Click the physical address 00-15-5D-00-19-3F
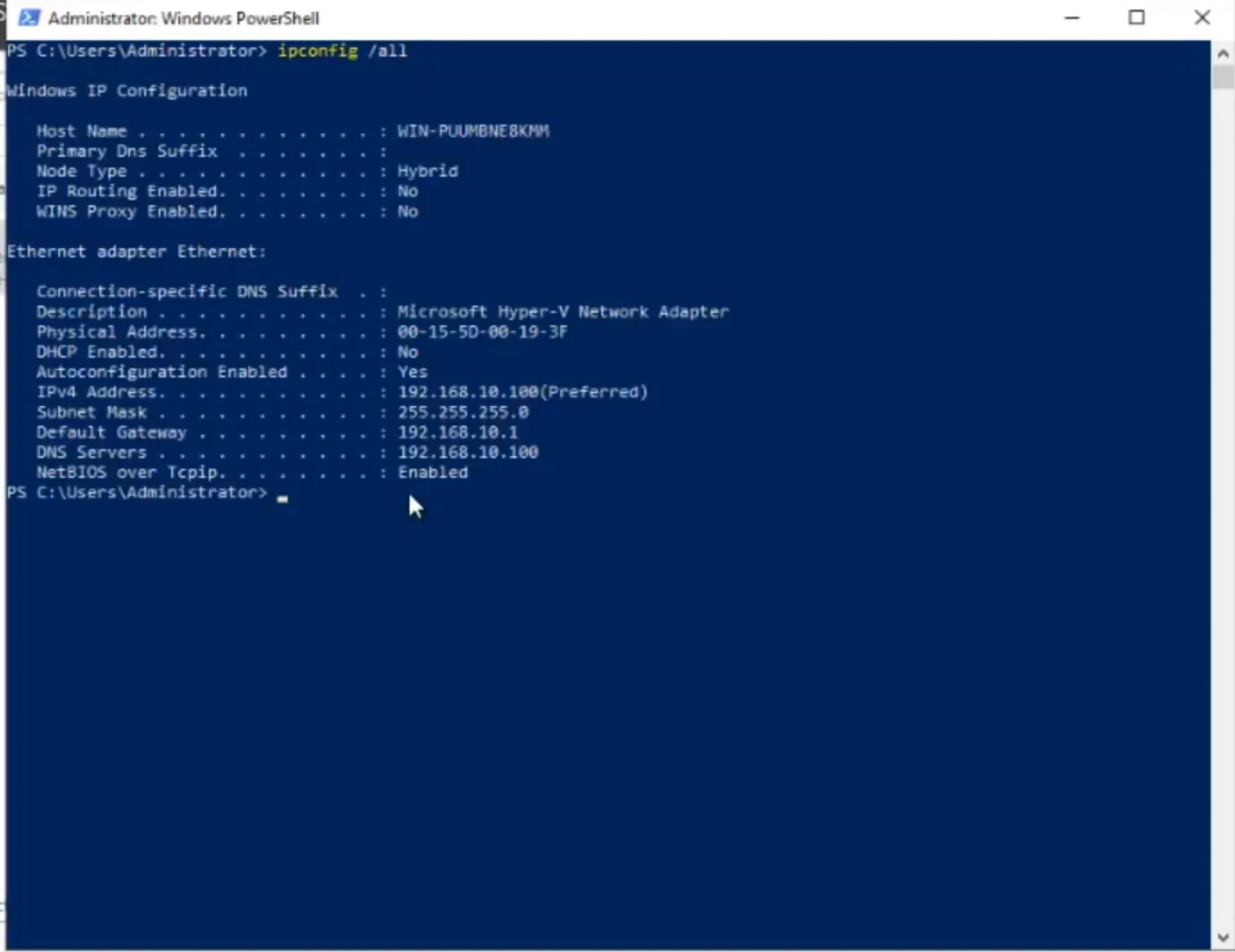 (x=482, y=332)
